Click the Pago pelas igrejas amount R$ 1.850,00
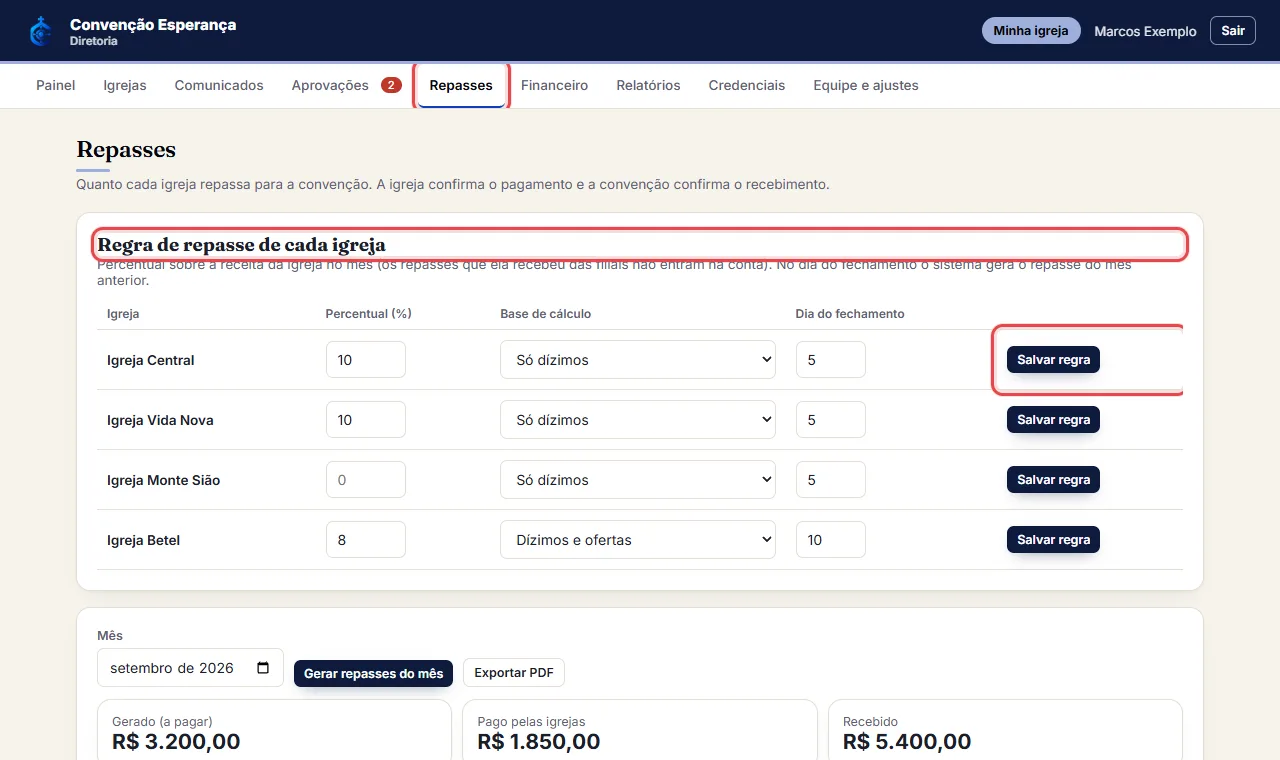This screenshot has height=760, width=1280. pos(539,741)
